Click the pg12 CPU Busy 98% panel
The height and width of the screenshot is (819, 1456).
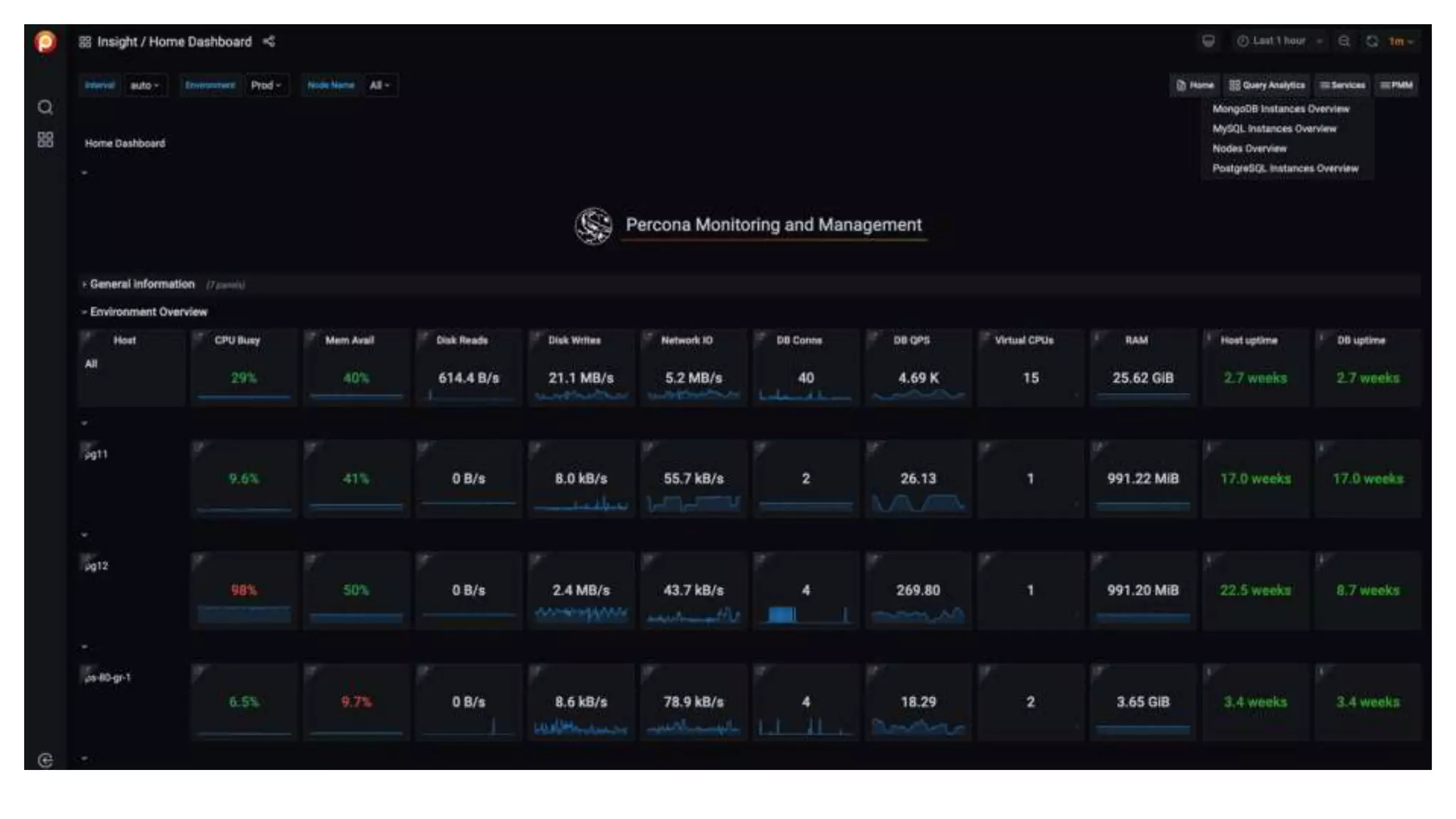pos(243,591)
